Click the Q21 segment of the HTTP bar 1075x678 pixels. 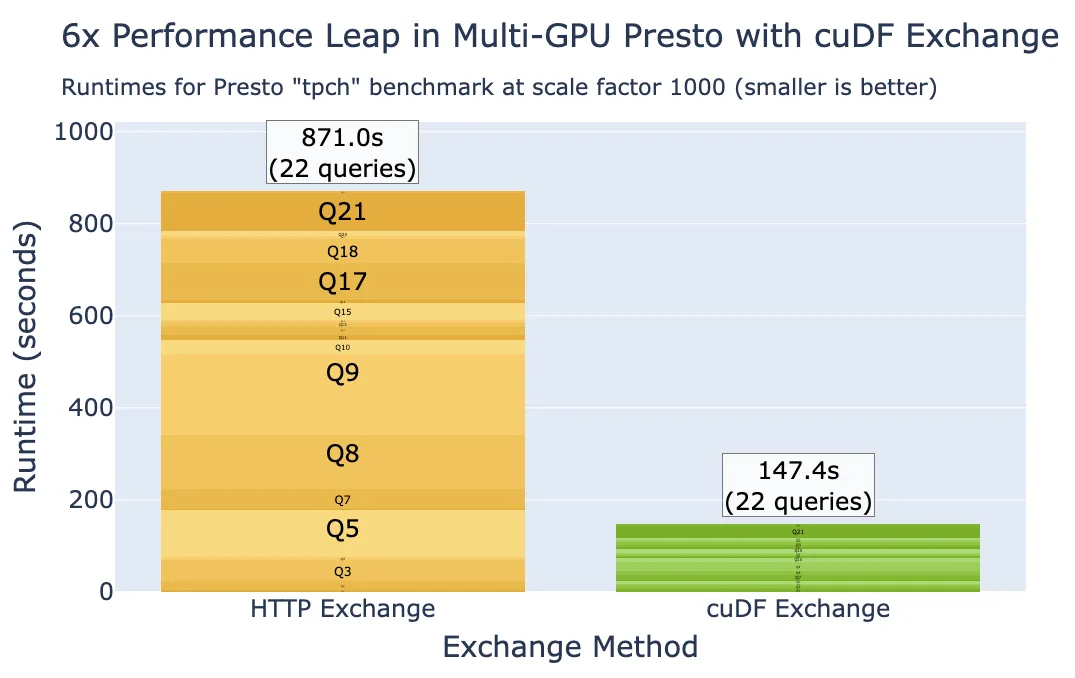[x=342, y=211]
